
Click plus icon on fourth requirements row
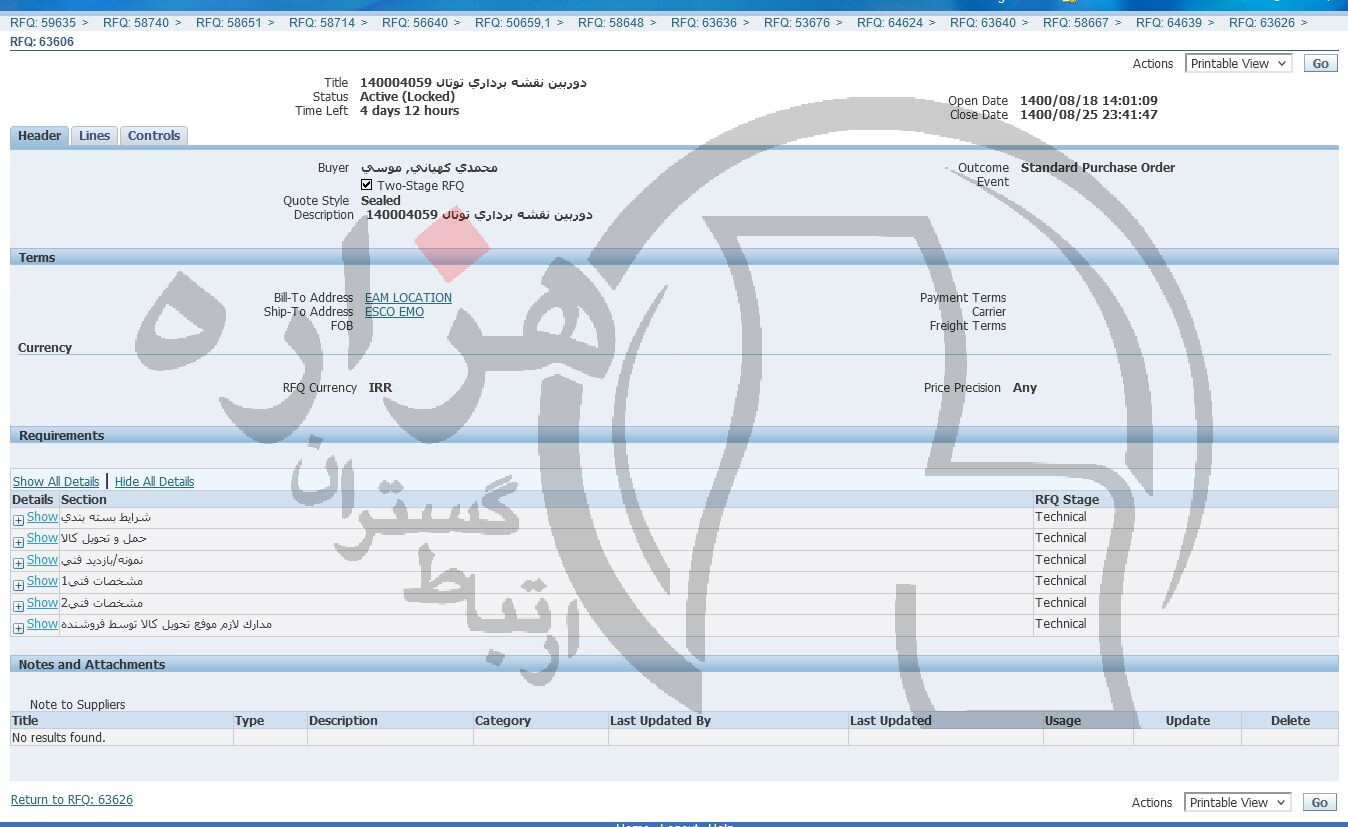(18, 584)
